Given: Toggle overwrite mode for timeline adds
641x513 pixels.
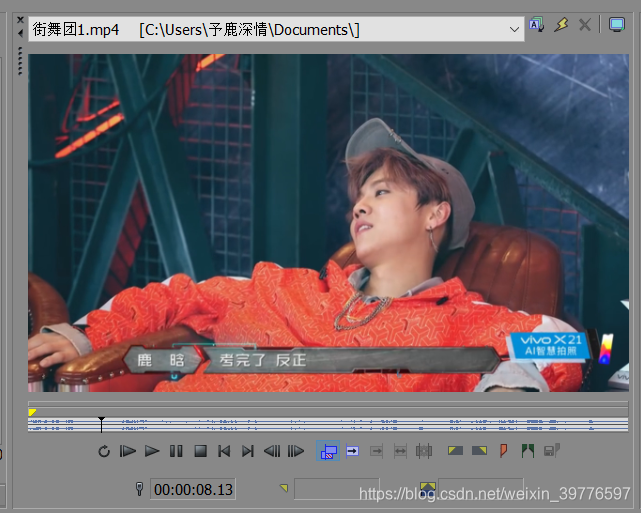Looking at the screenshot, I should click(328, 451).
